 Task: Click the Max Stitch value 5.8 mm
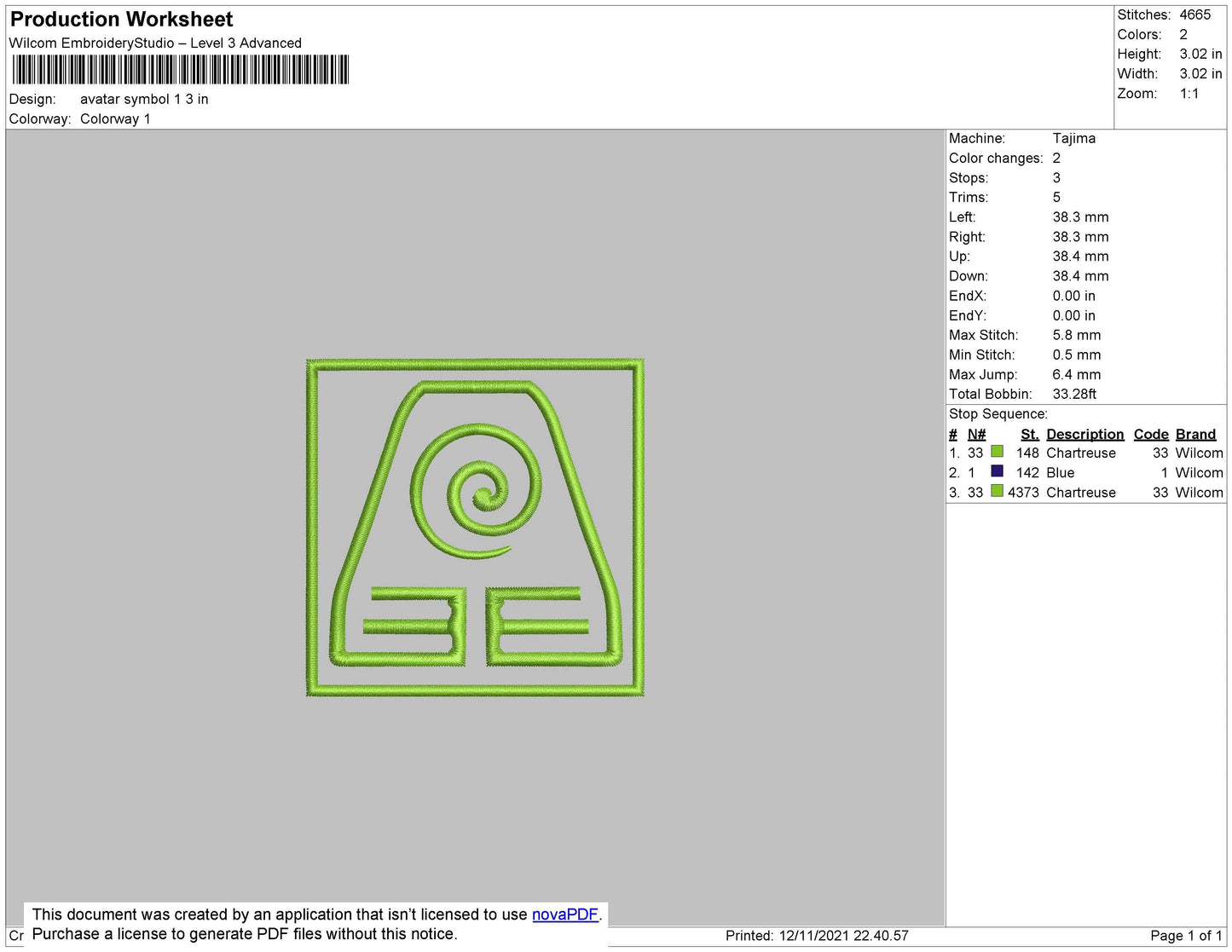tap(1076, 335)
